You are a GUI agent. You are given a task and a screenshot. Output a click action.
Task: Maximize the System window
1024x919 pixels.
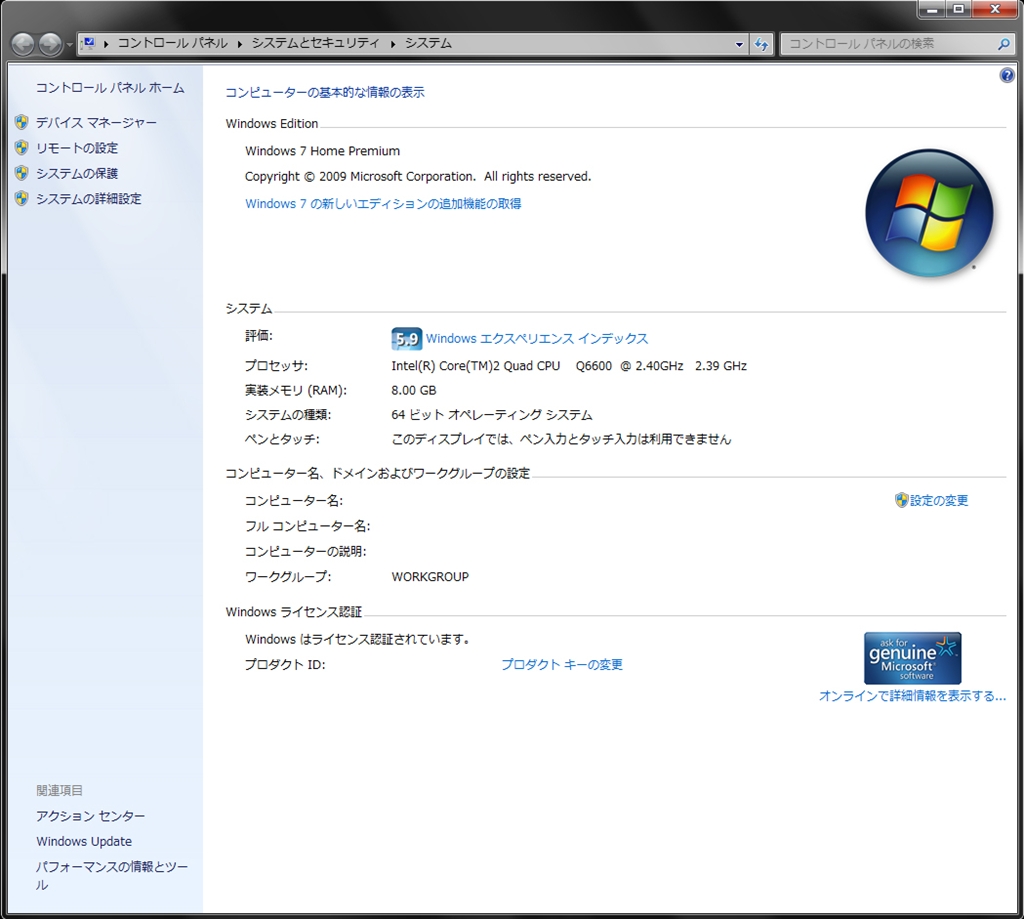959,9
